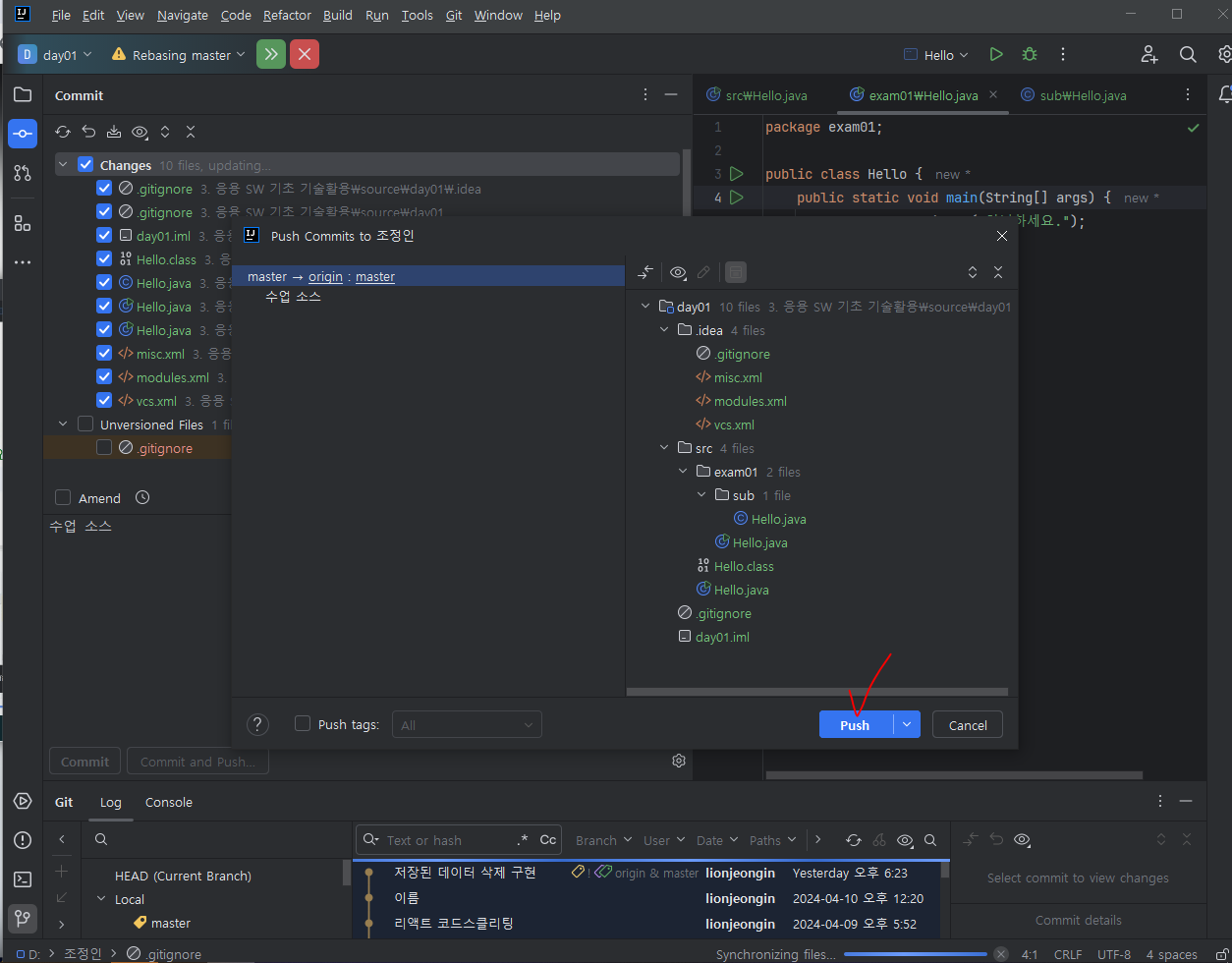Open Hello run configuration dropdown
Screen dimensions: 1232x963
[936, 55]
